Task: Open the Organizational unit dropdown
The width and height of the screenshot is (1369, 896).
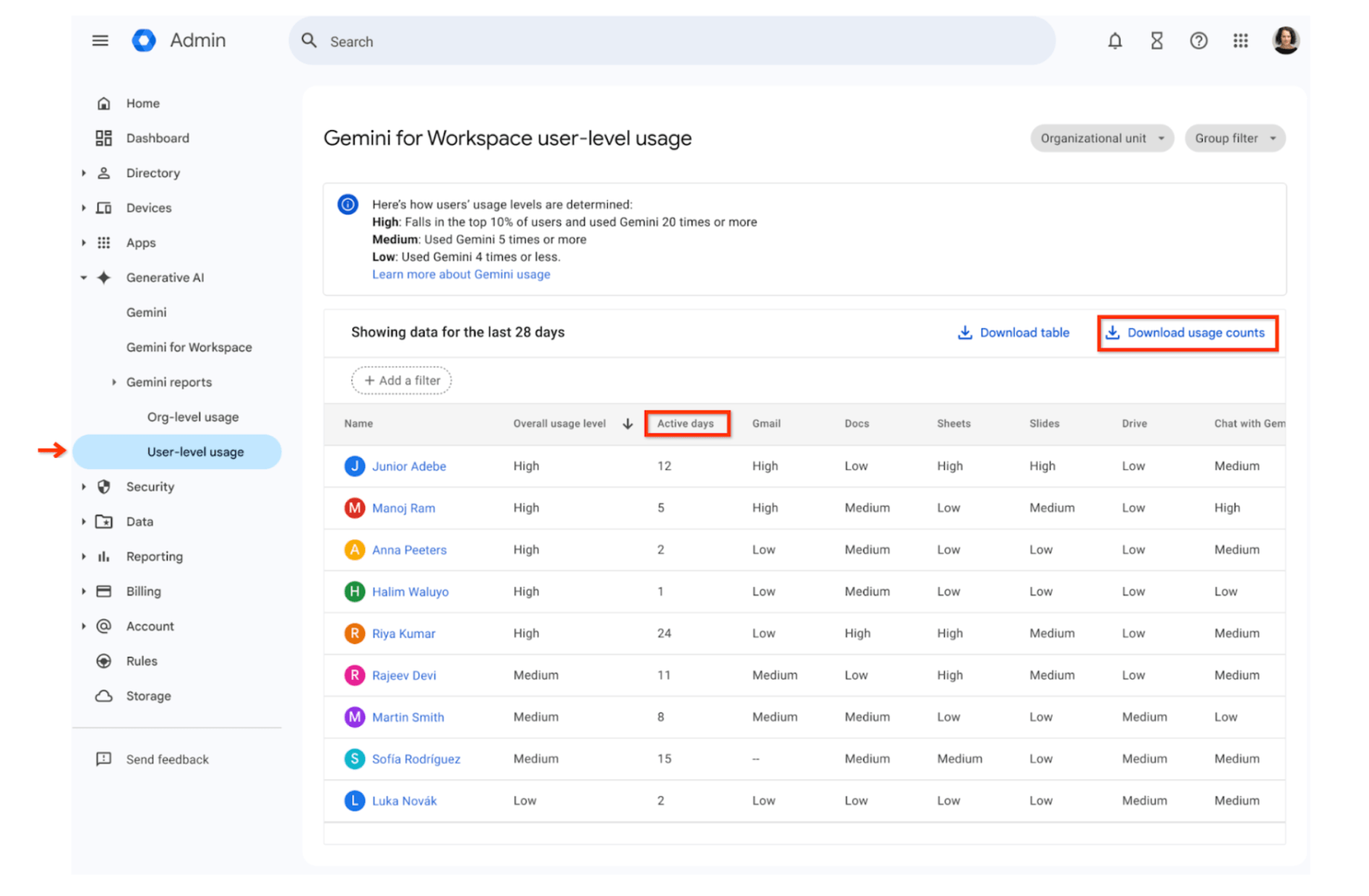Action: coord(1102,138)
